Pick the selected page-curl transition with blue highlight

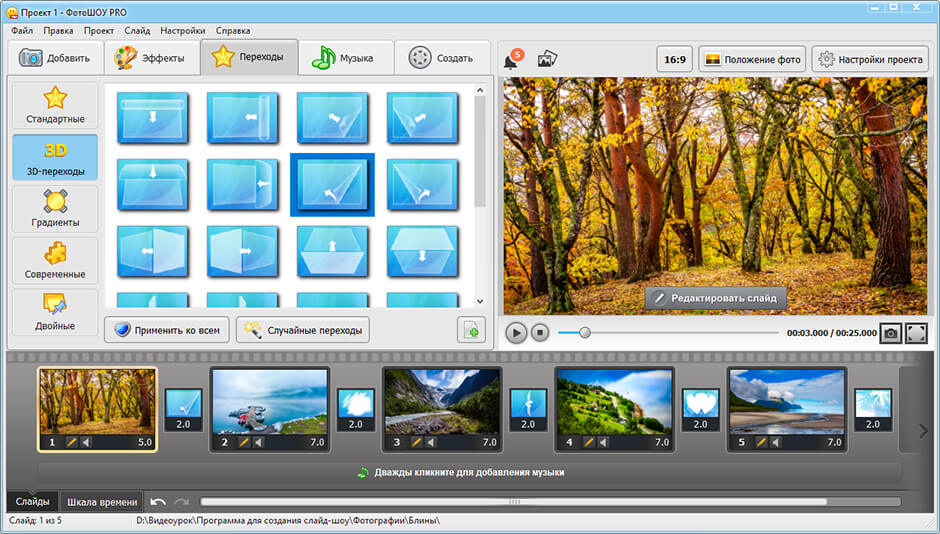[332, 185]
